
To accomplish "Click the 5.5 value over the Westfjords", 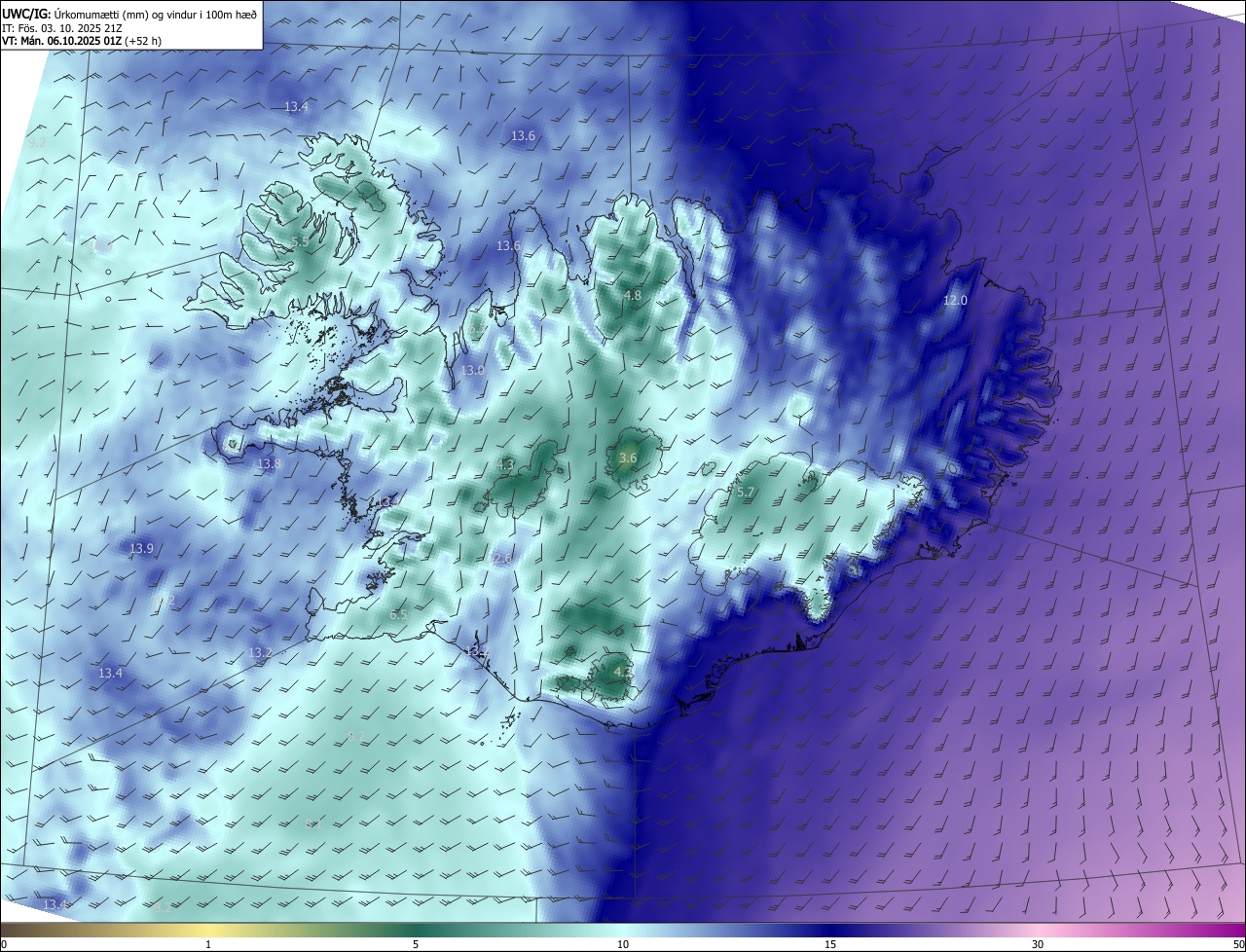I will pos(300,241).
